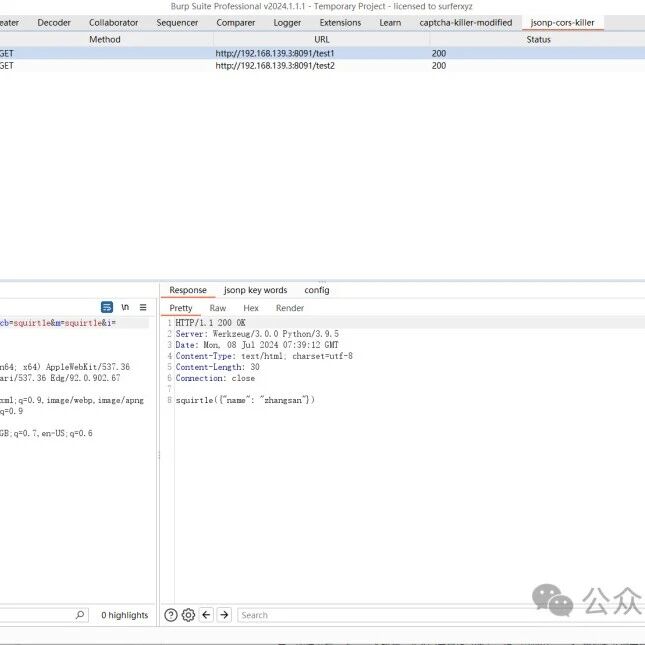Click the cb=squirtle request parameter line
Viewport: 645px width, 645px height.
(58, 323)
